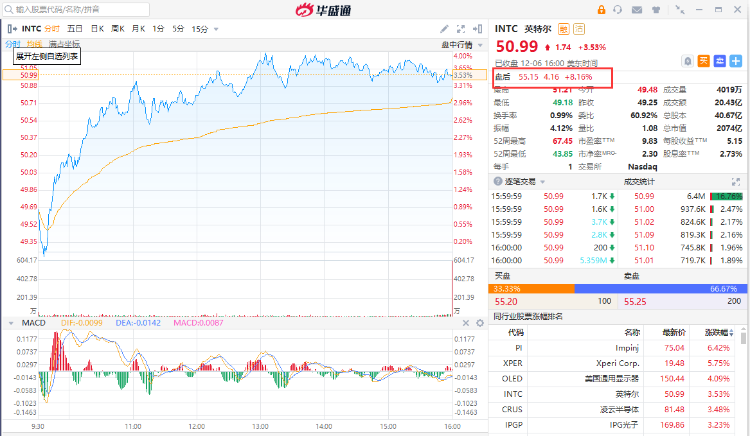Open the minute interval dropdown arrow
This screenshot has height=436, width=750.
[216, 29]
